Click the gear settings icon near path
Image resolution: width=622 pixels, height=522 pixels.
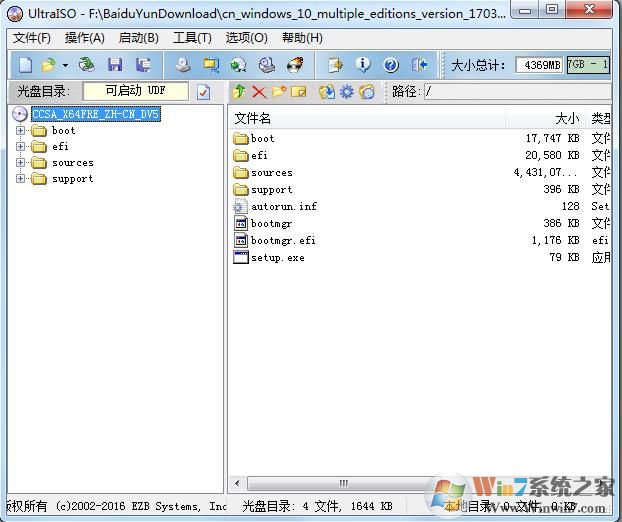[347, 92]
